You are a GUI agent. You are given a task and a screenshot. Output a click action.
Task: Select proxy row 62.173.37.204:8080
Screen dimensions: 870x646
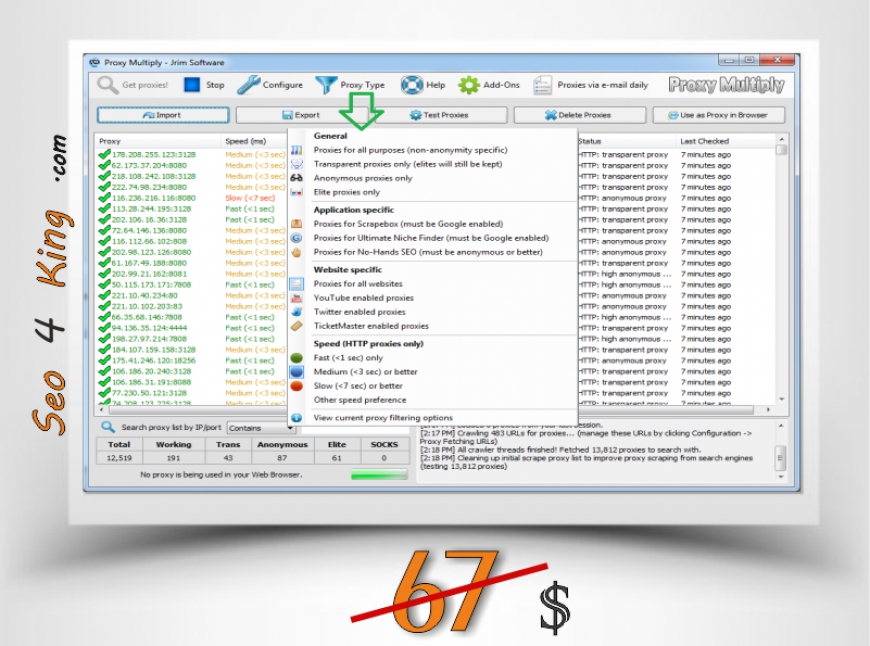click(149, 165)
